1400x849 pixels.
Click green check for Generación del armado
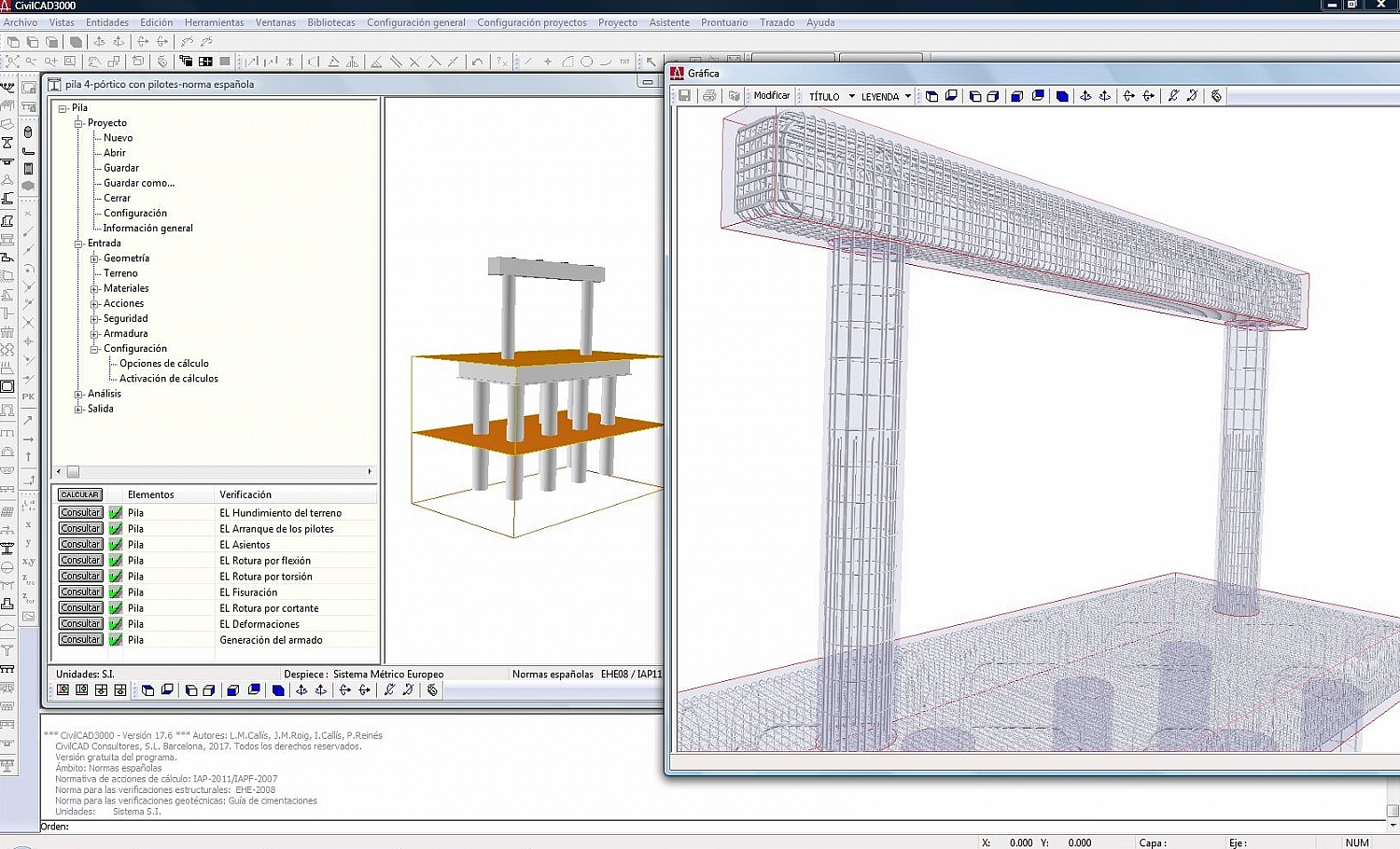point(116,639)
